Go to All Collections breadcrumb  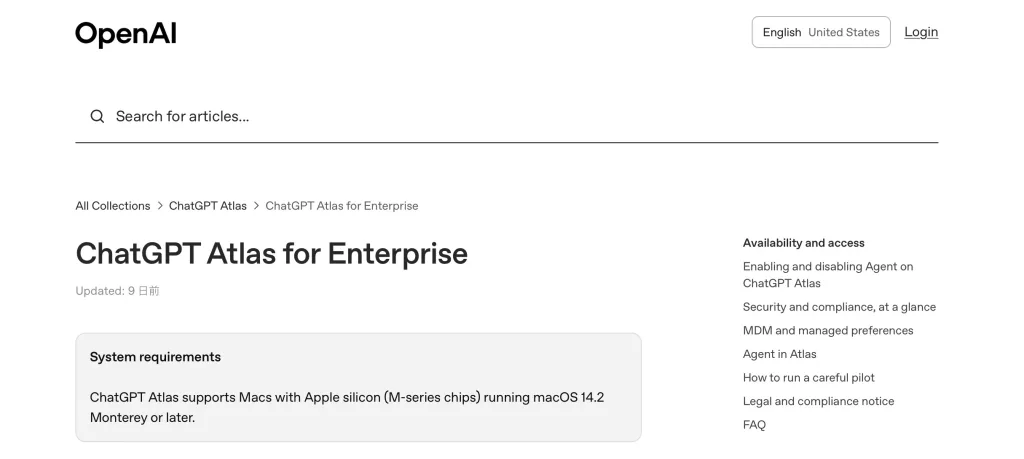tap(112, 206)
